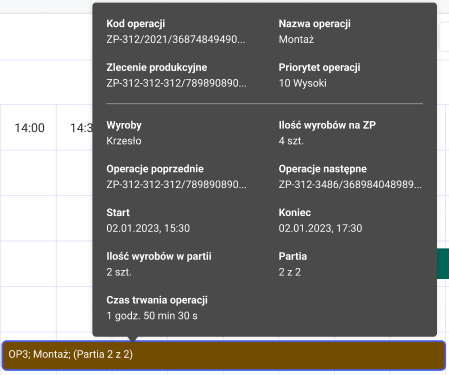The image size is (449, 375).
Task: Click the Ilość wyrobów w partii value 2 szt.
Action: [x=119, y=272]
